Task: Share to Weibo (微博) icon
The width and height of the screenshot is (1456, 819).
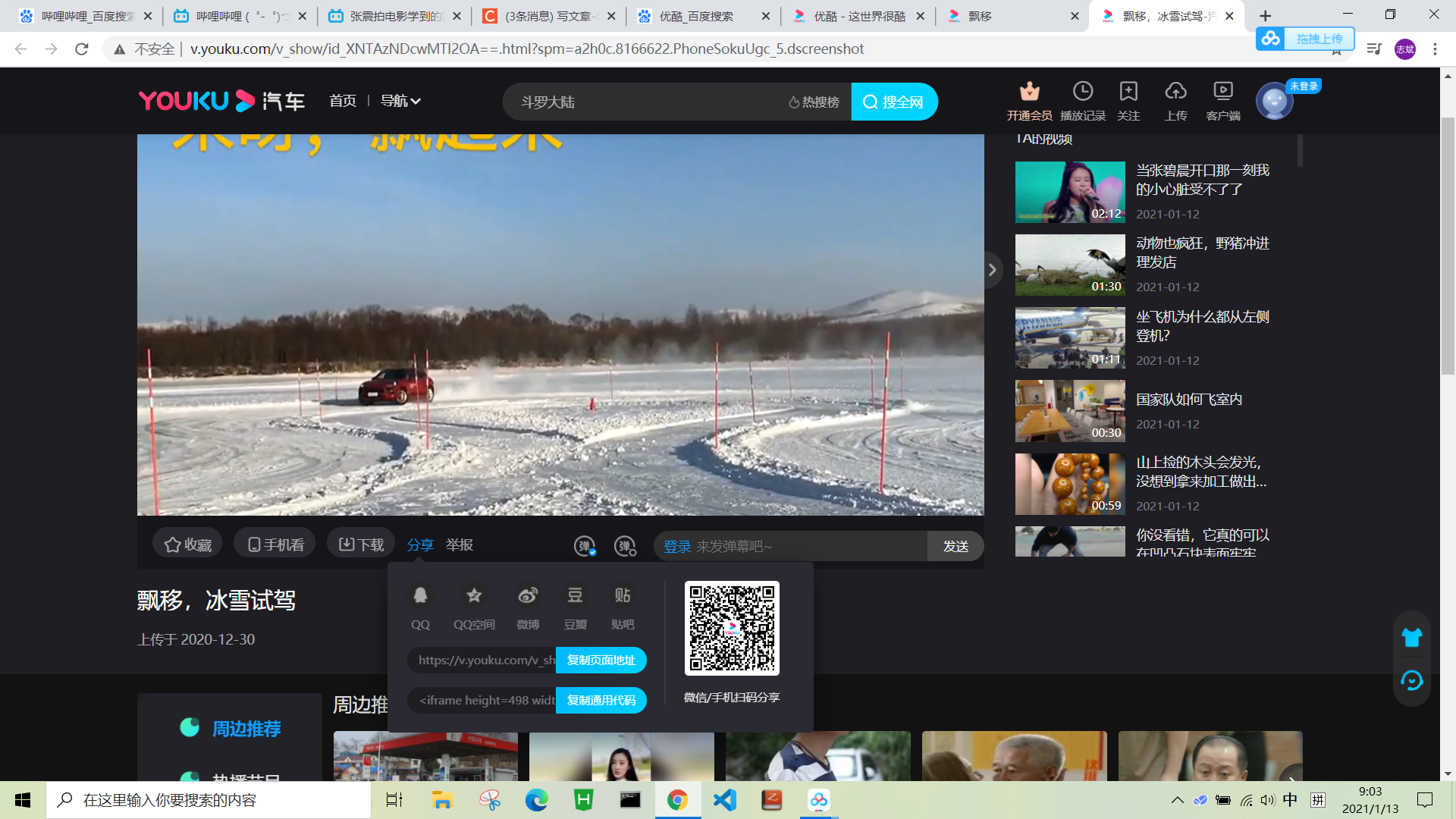Action: [x=528, y=596]
